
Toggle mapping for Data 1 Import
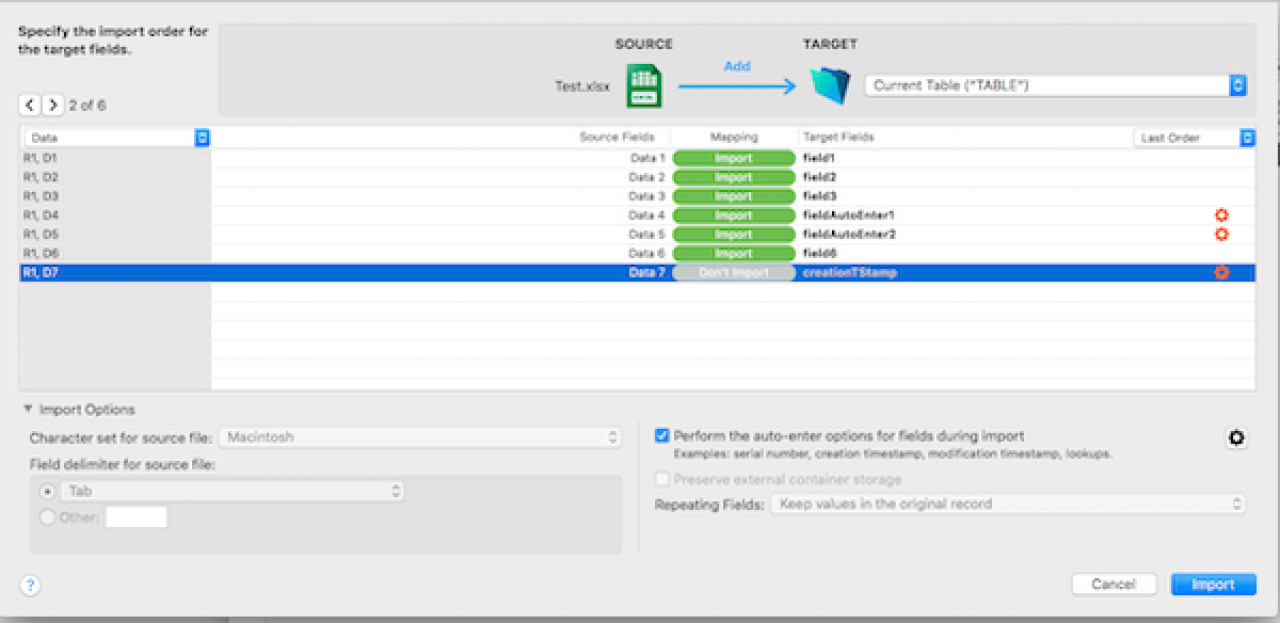[x=734, y=158]
